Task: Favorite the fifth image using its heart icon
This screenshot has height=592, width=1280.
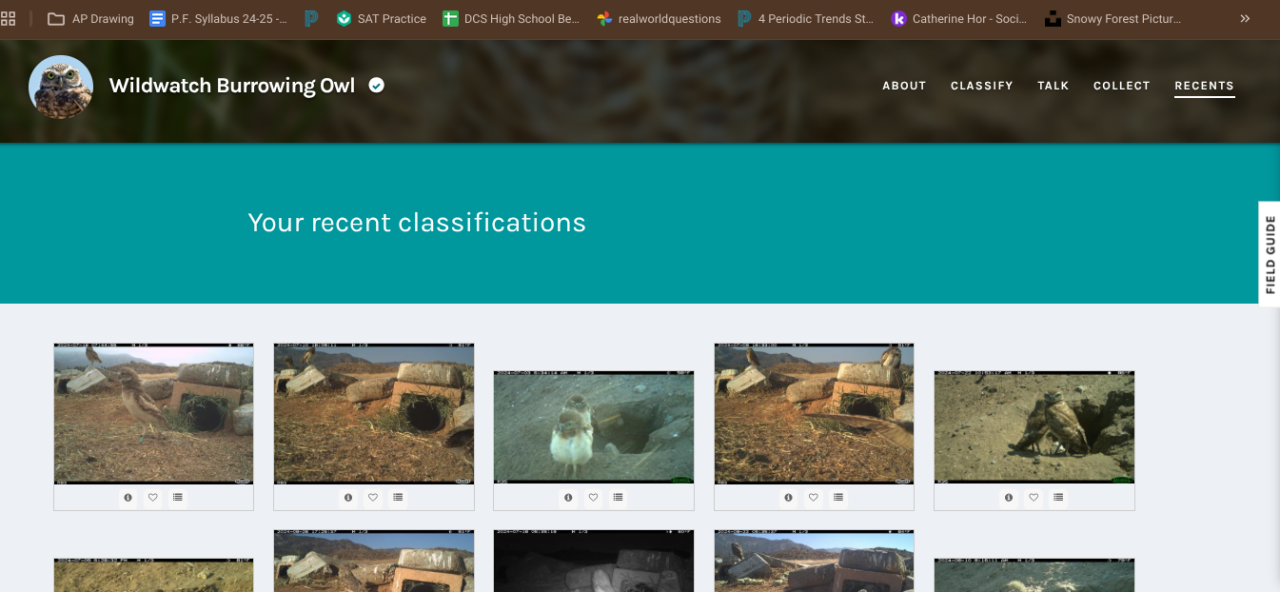Action: (1033, 497)
